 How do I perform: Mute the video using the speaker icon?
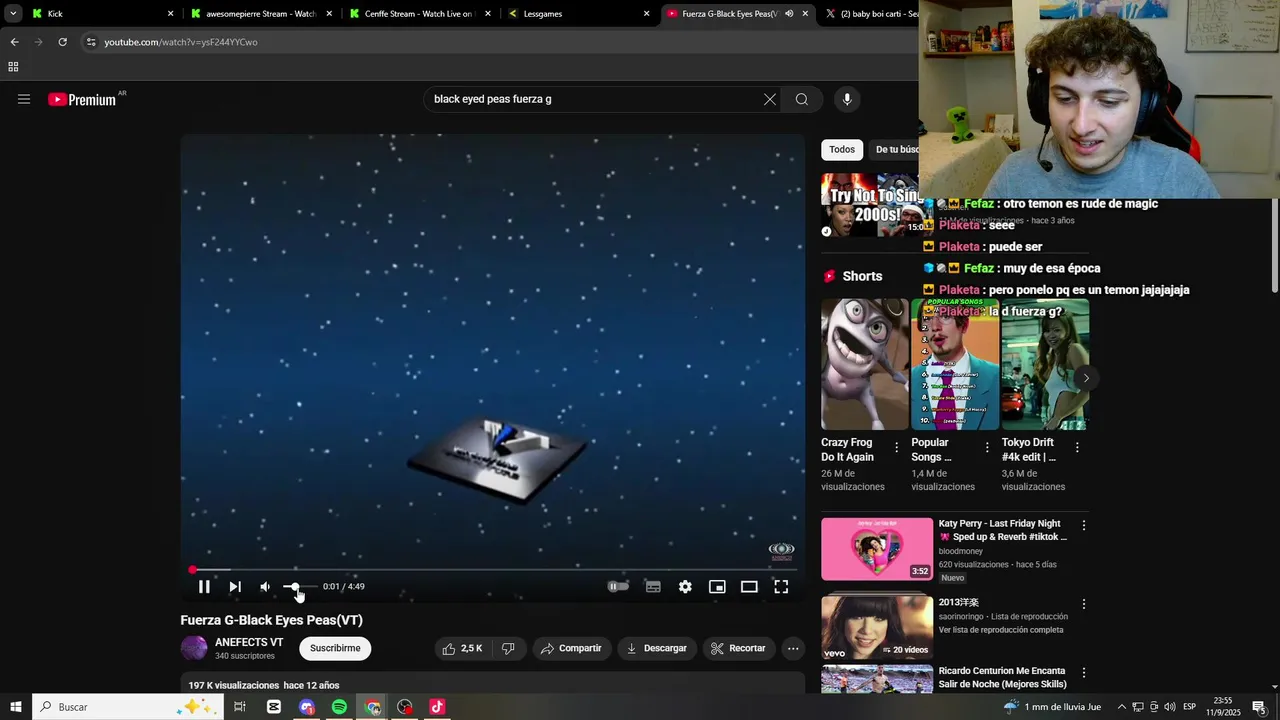[265, 587]
